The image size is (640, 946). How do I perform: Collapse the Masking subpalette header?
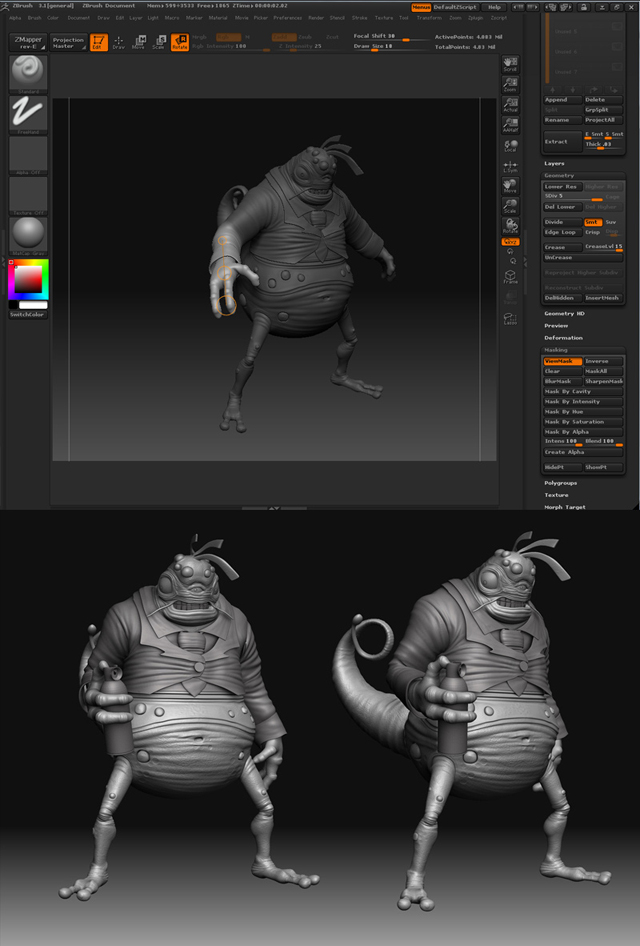pos(556,350)
